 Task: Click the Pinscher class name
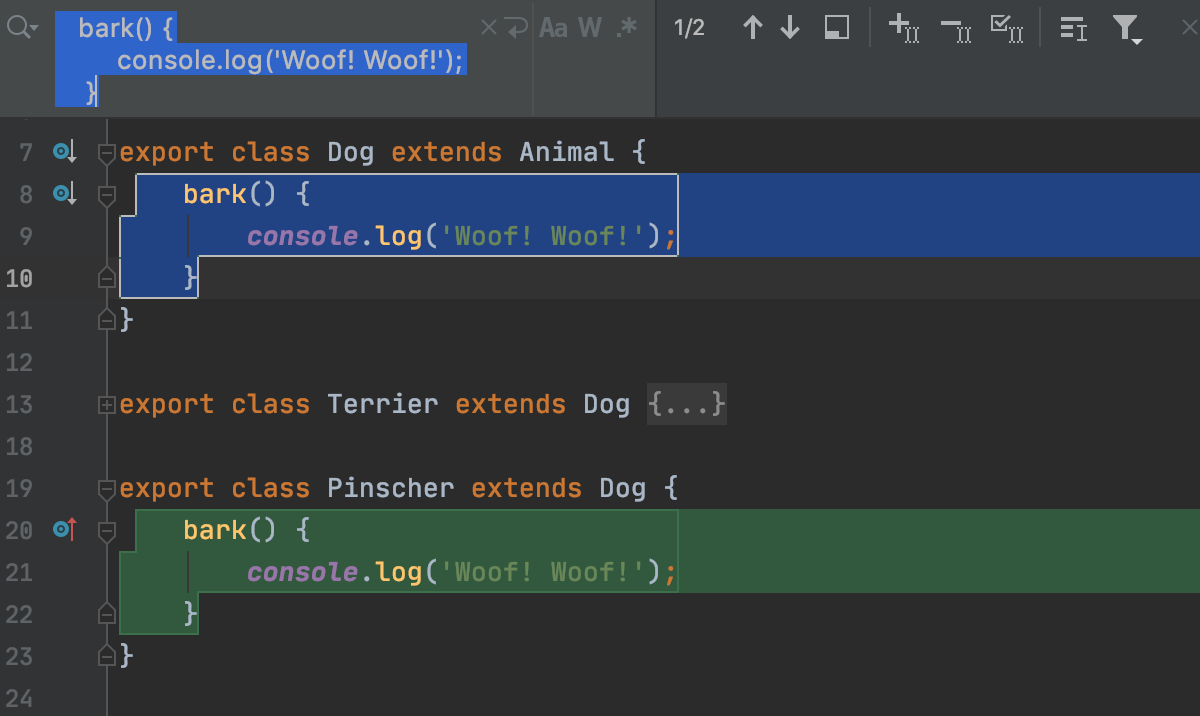pos(391,489)
